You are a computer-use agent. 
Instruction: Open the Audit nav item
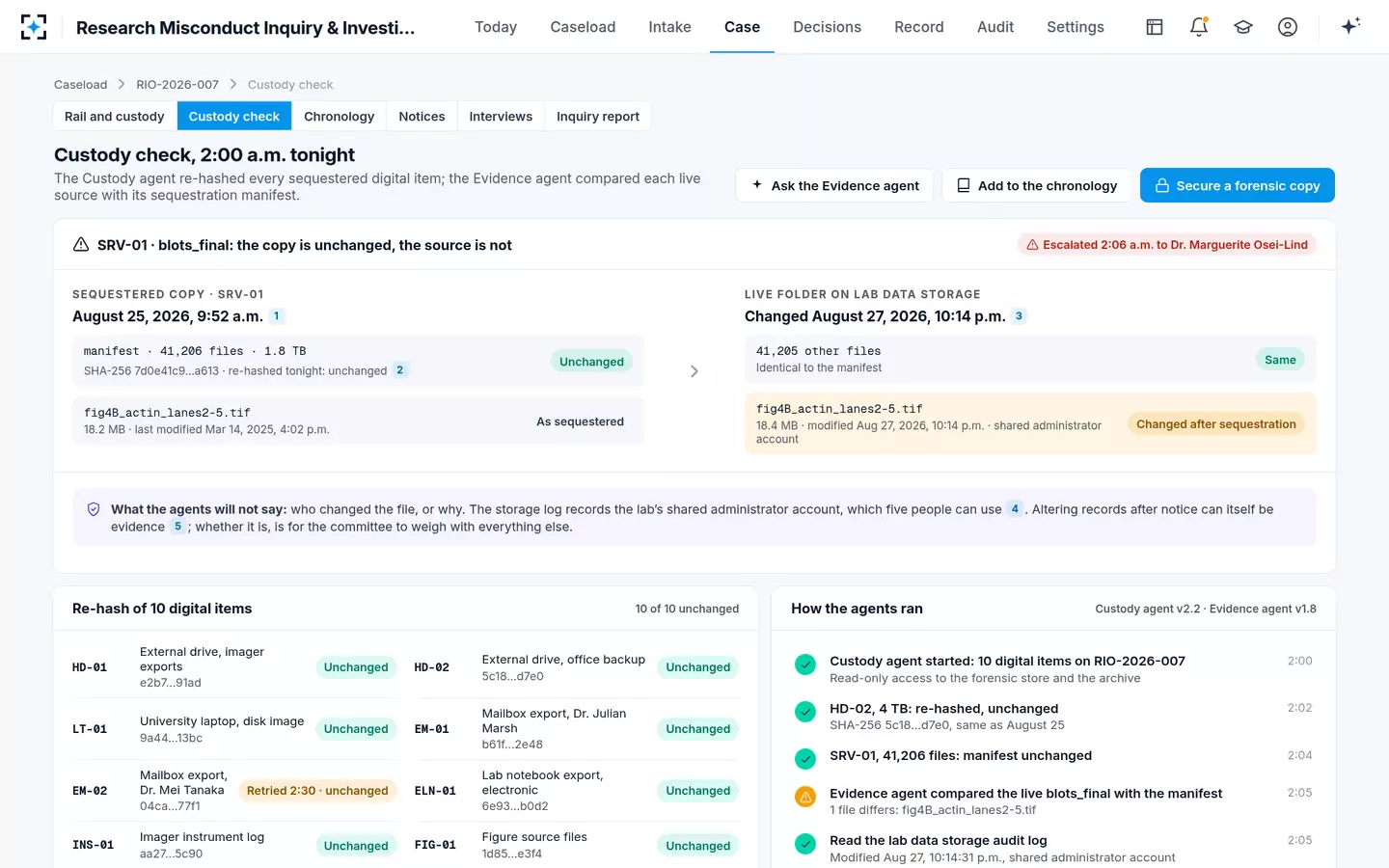tap(995, 27)
